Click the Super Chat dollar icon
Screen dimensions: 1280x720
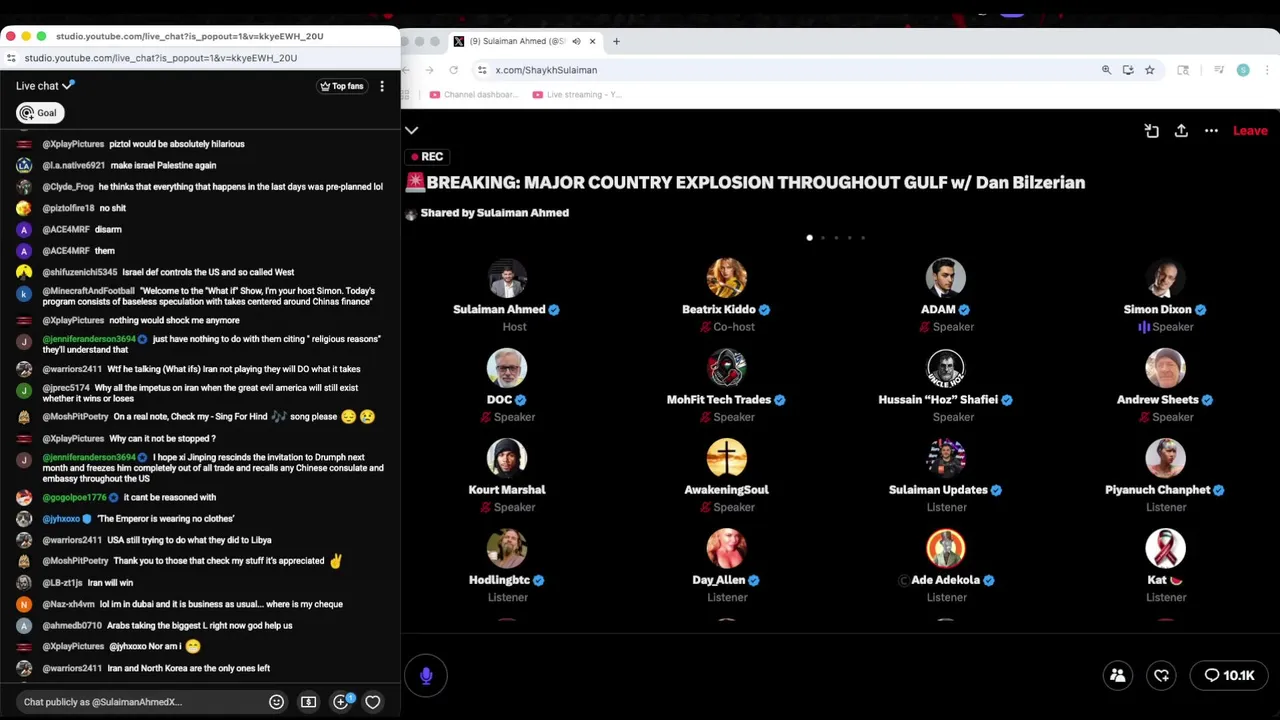(x=308, y=702)
